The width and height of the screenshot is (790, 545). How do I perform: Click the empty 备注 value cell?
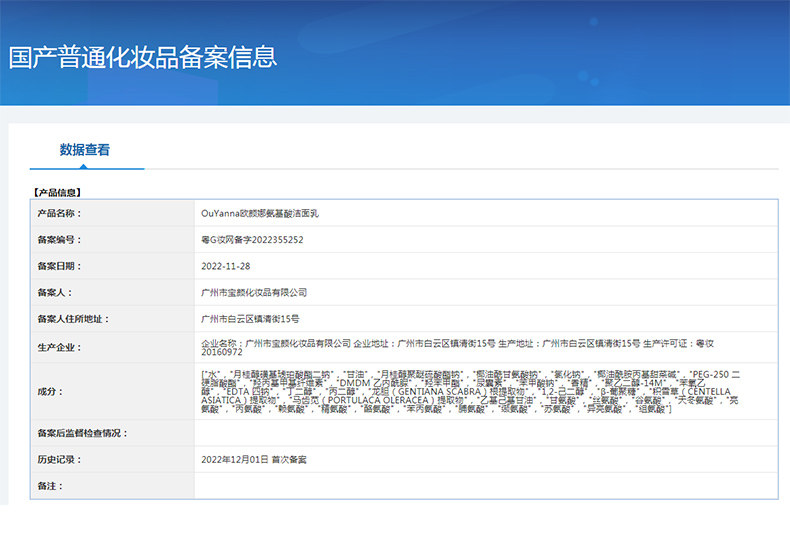[485, 485]
